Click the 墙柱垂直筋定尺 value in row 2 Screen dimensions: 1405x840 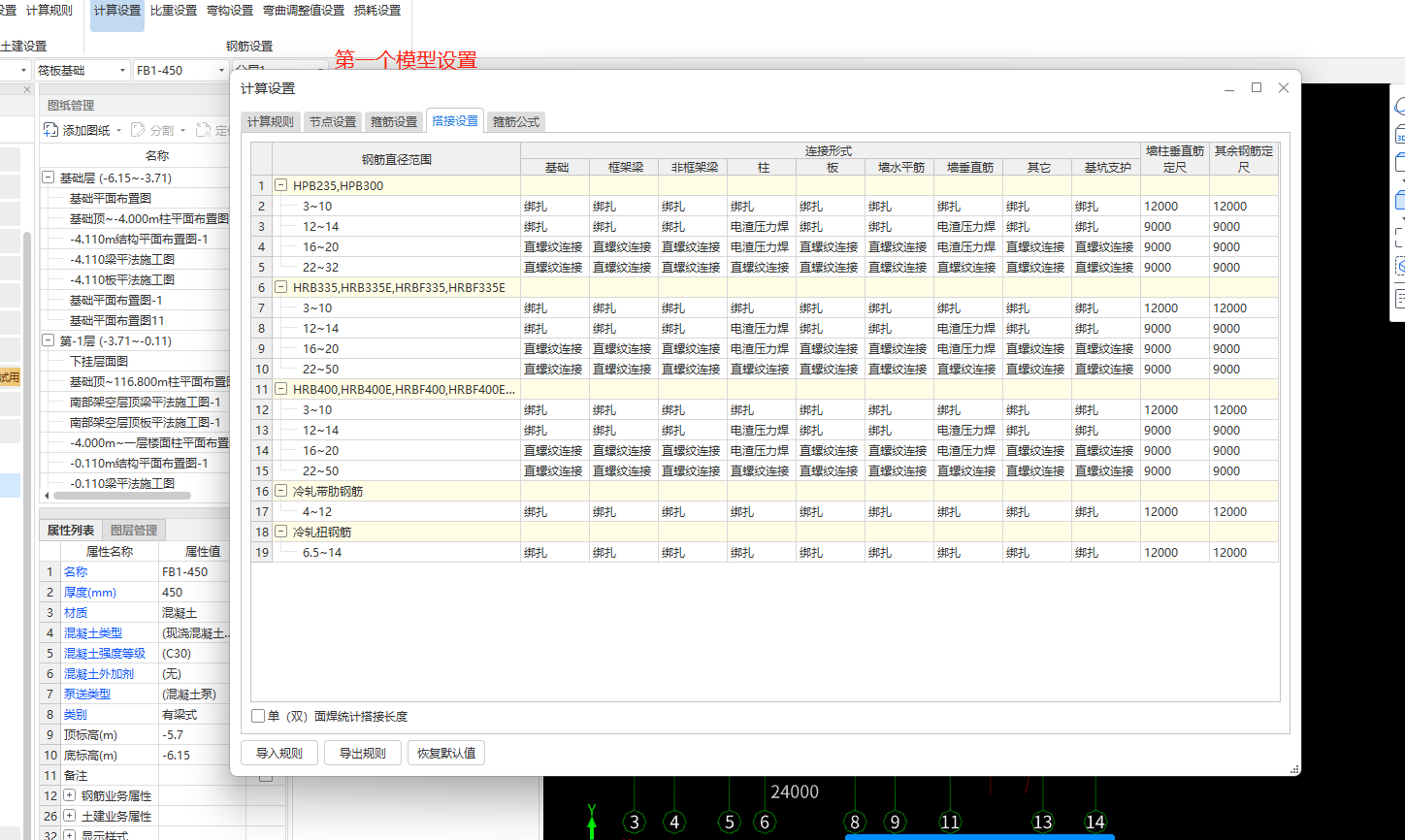(1175, 206)
